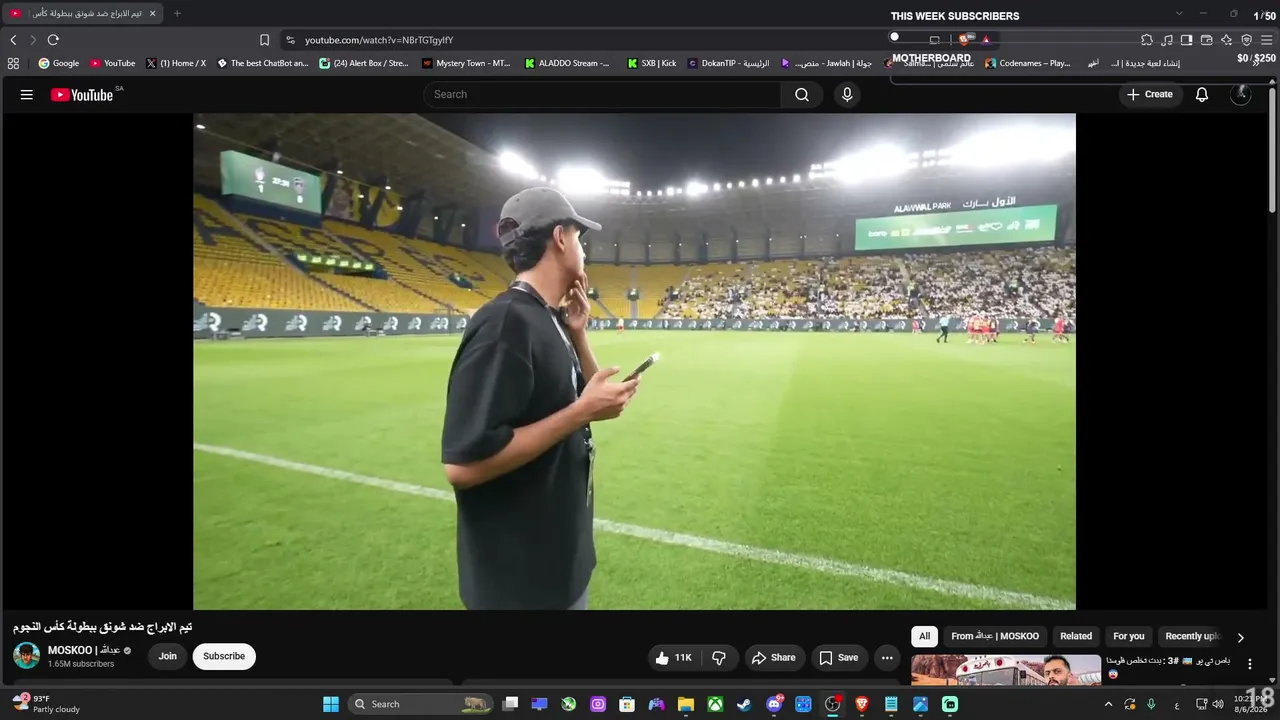1280x720 pixels.
Task: Join the MOSKOO channel membership
Action: click(x=167, y=657)
